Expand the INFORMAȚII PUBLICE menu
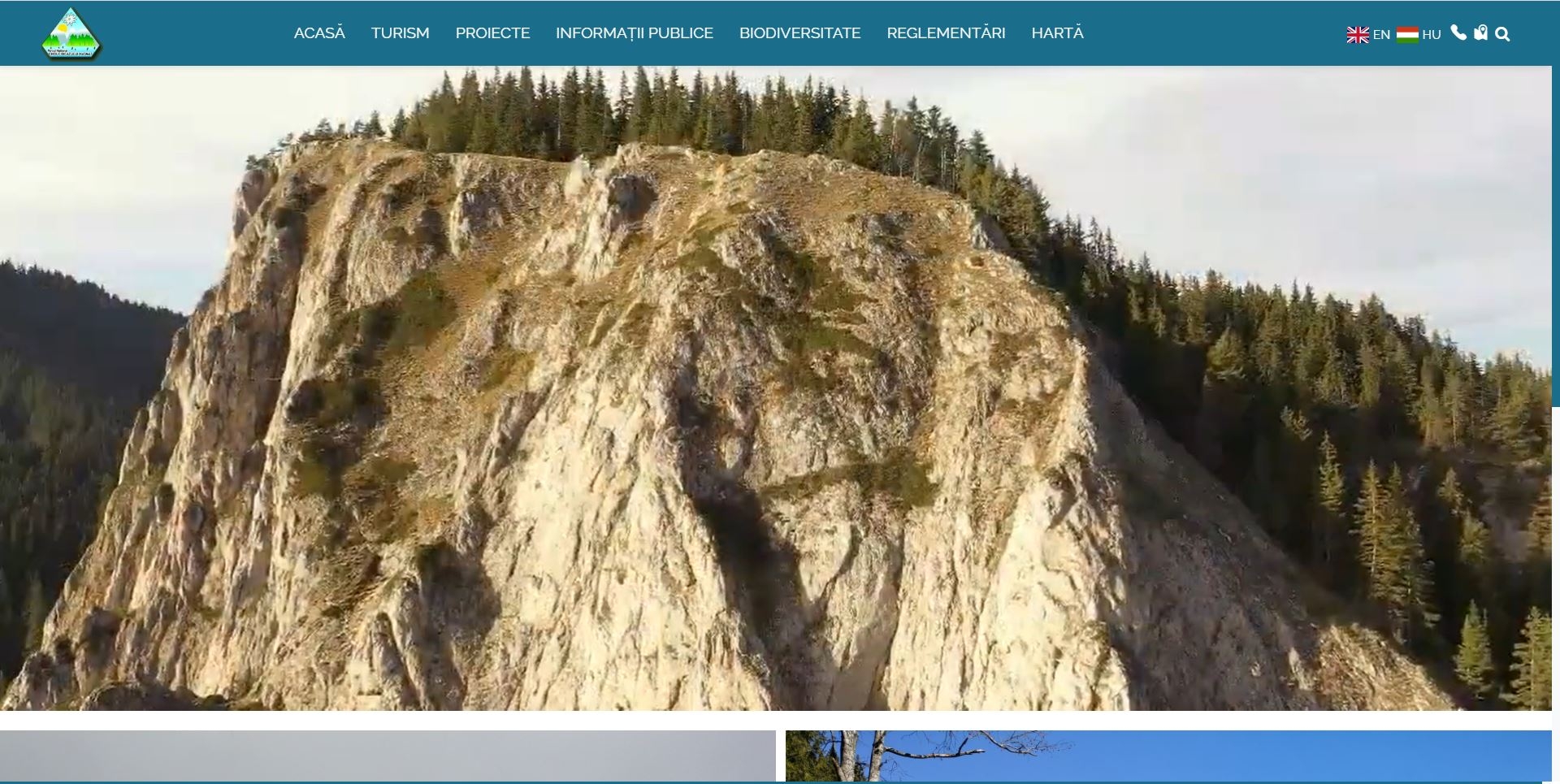This screenshot has width=1560, height=784. 634,33
